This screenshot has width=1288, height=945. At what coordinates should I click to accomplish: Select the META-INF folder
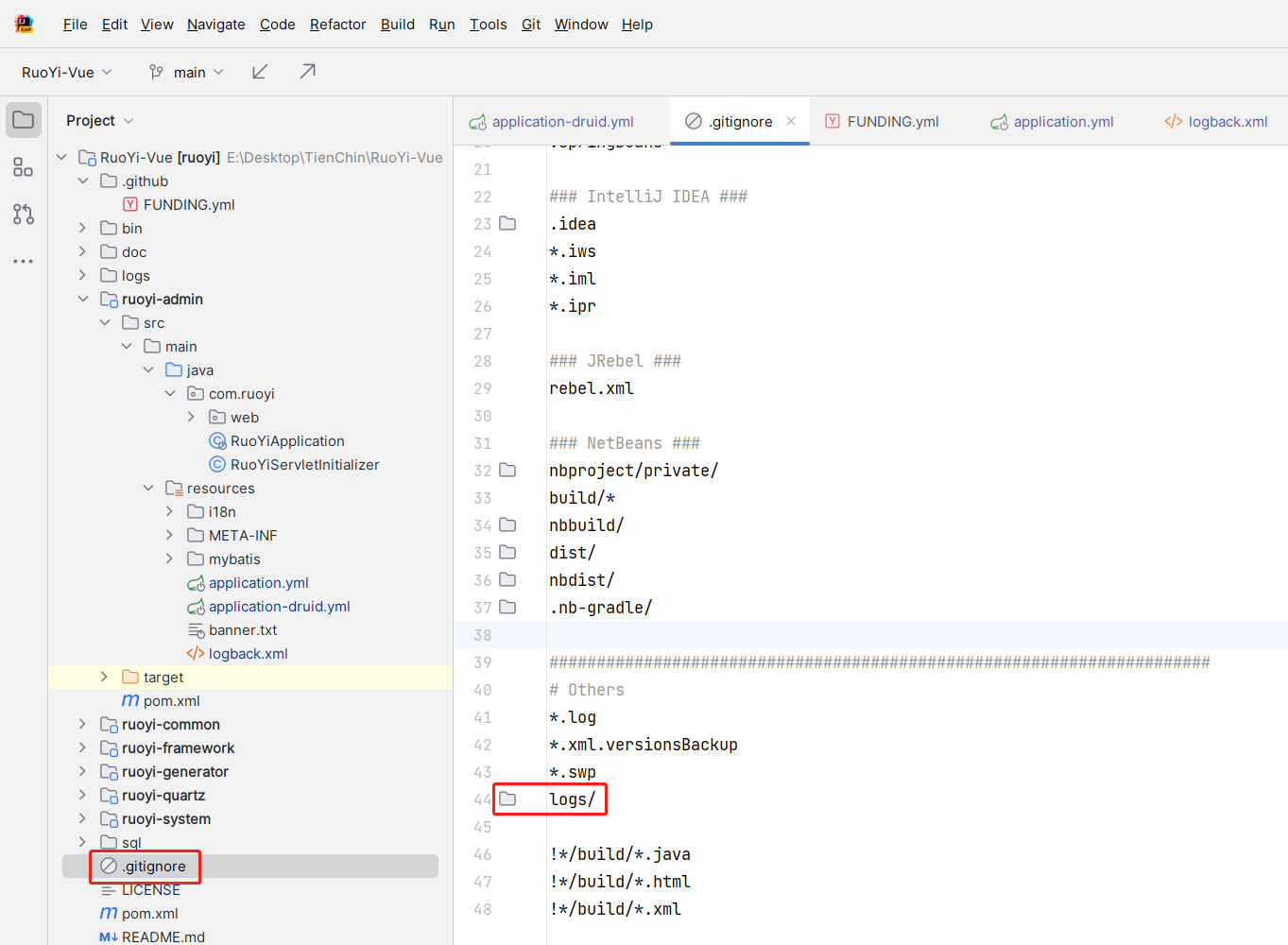coord(243,535)
